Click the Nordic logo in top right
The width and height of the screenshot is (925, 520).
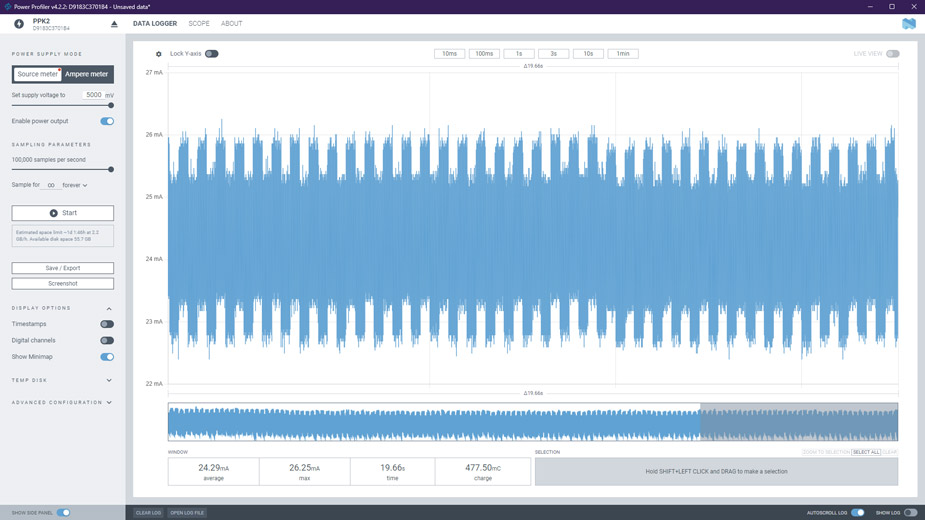pos(908,24)
